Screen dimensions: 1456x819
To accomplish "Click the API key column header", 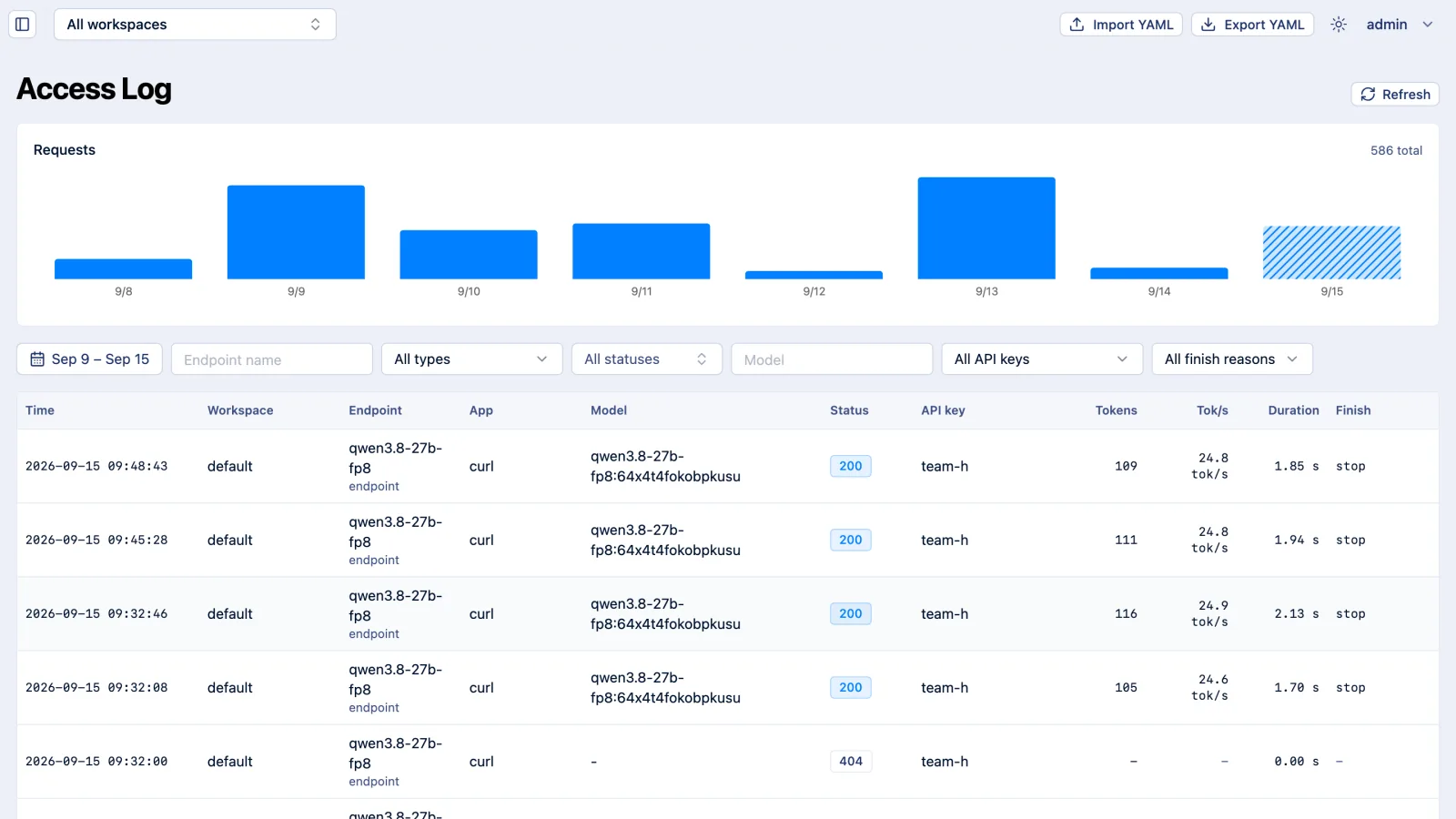I will click(x=943, y=410).
